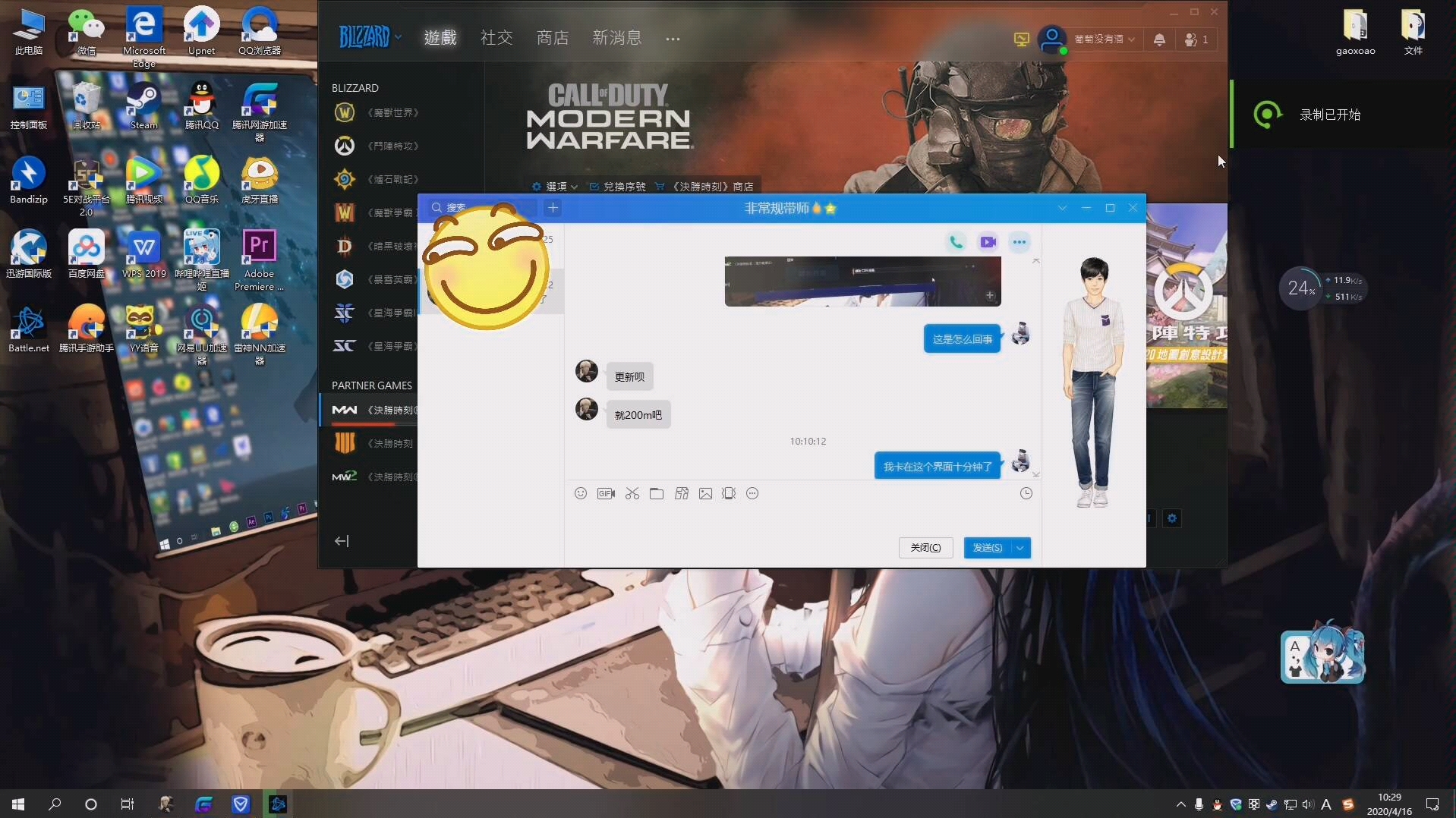The width and height of the screenshot is (1456, 818).
Task: Open the blue three-dot more menu in chat
Action: (x=1020, y=242)
